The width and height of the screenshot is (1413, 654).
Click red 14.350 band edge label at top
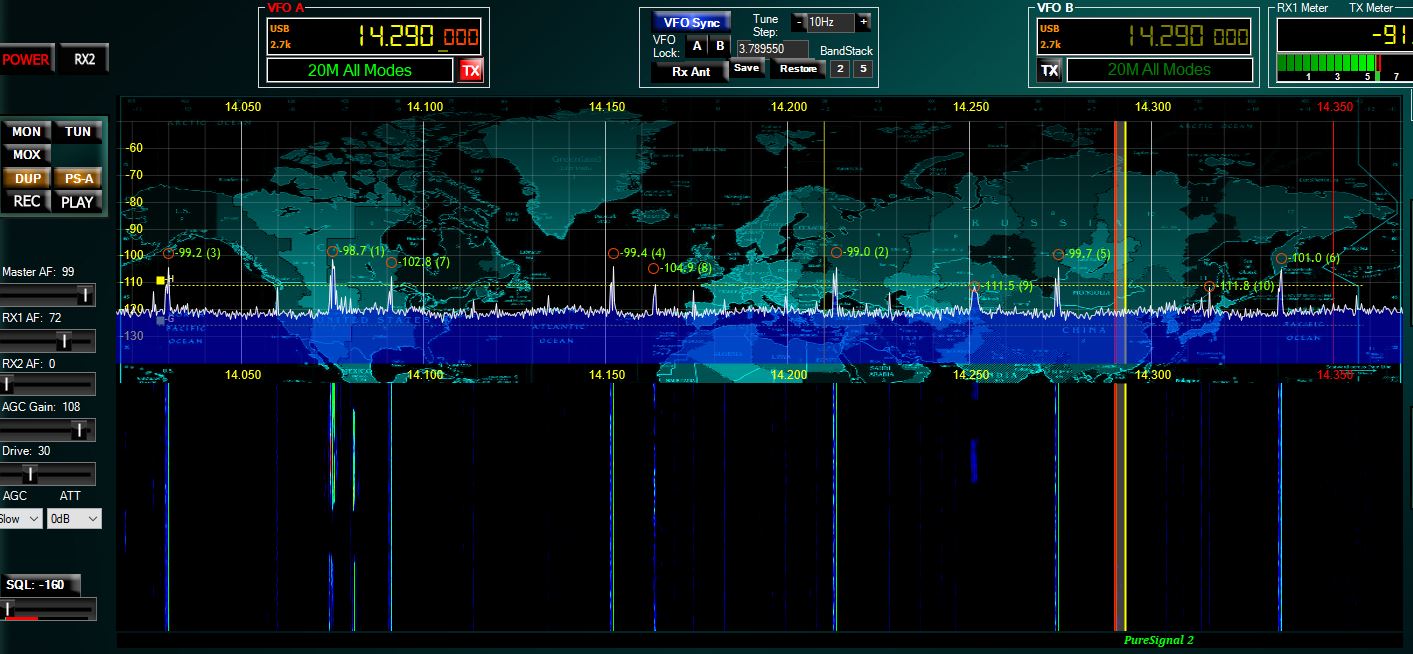pos(1335,107)
